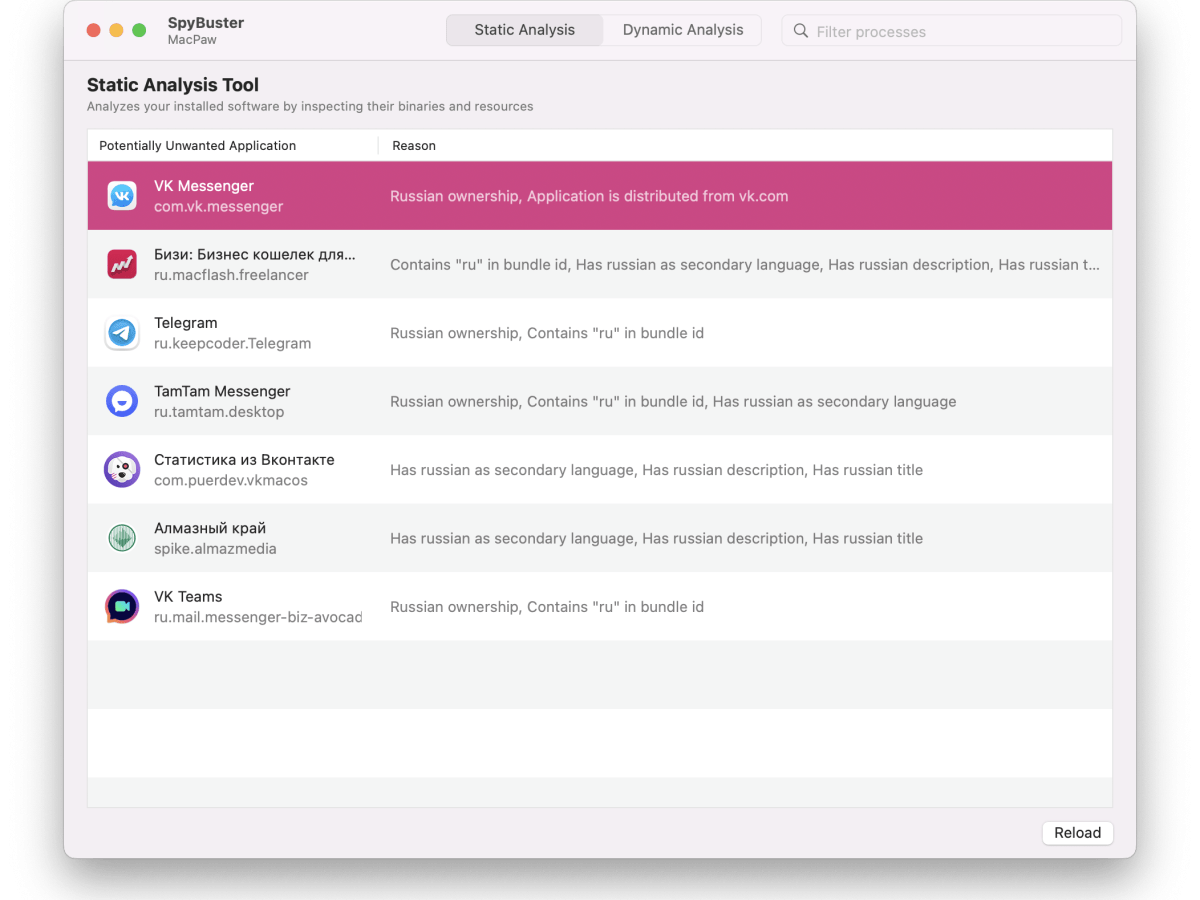Click the VK Teams camera icon

tap(122, 607)
